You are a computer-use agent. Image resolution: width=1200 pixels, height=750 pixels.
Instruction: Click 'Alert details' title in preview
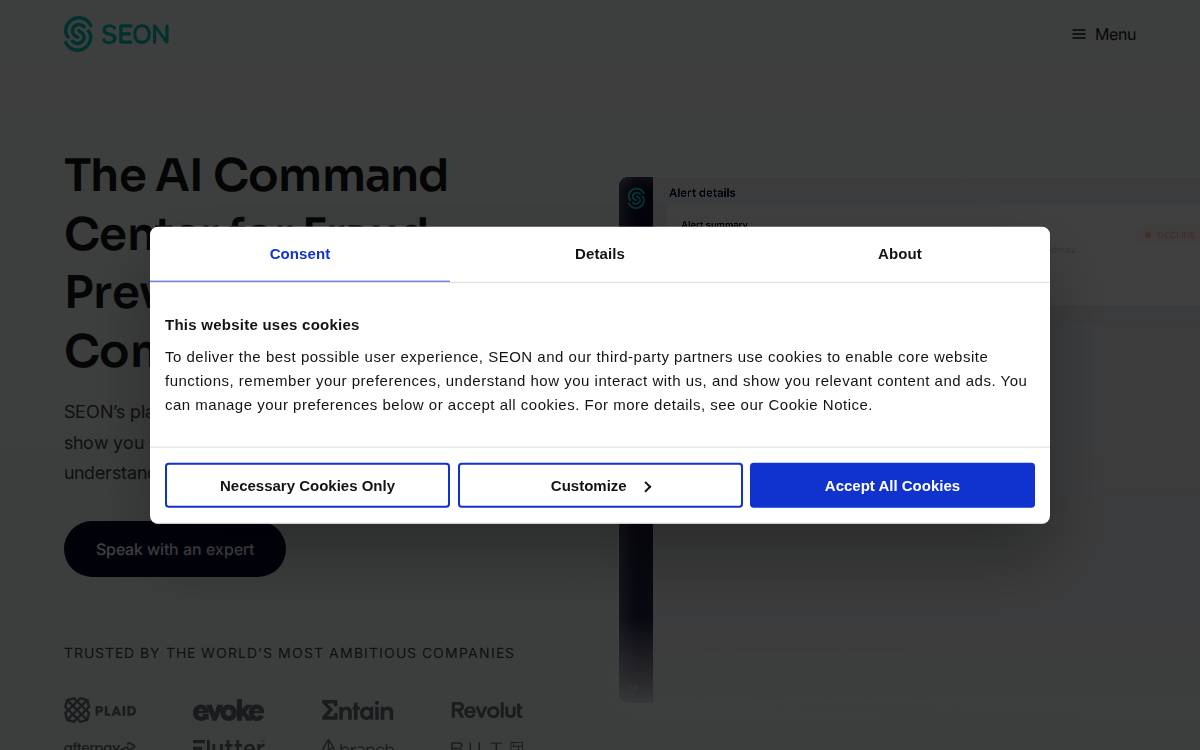(x=702, y=193)
